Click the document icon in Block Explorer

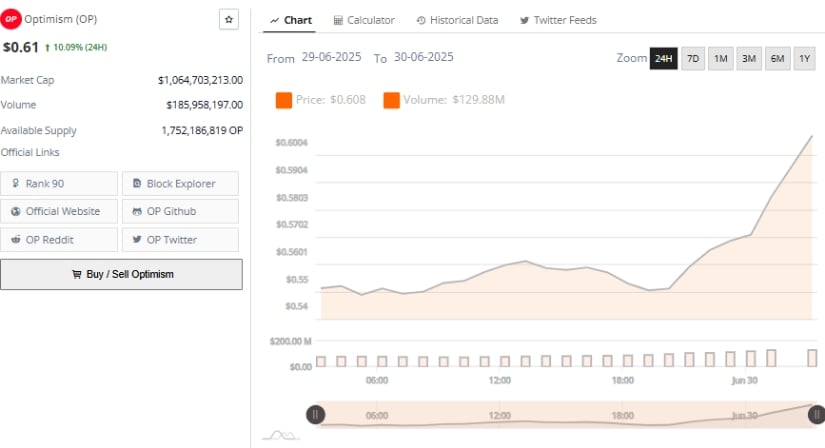pyautogui.click(x=137, y=183)
